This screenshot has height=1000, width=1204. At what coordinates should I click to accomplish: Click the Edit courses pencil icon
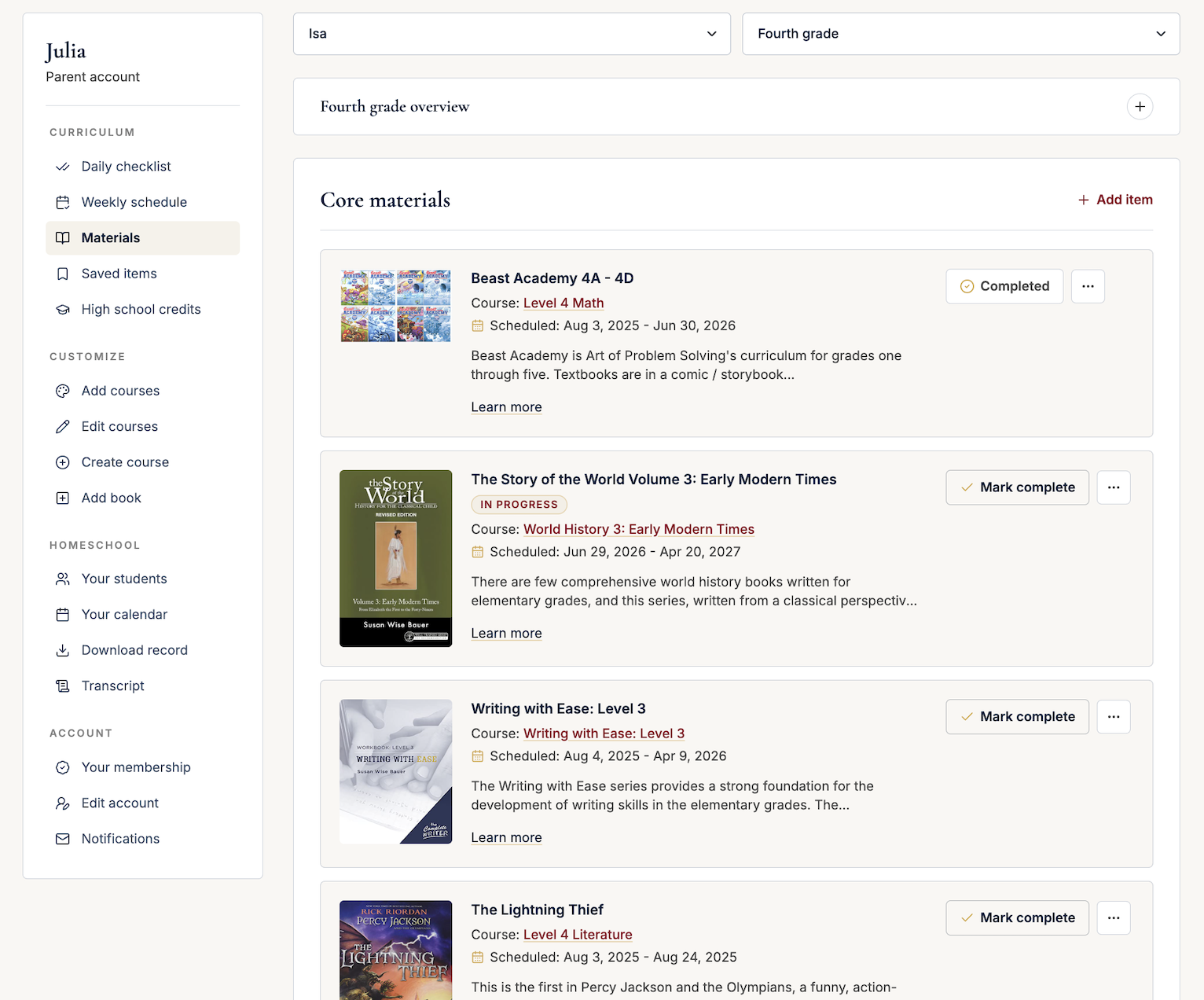(63, 427)
